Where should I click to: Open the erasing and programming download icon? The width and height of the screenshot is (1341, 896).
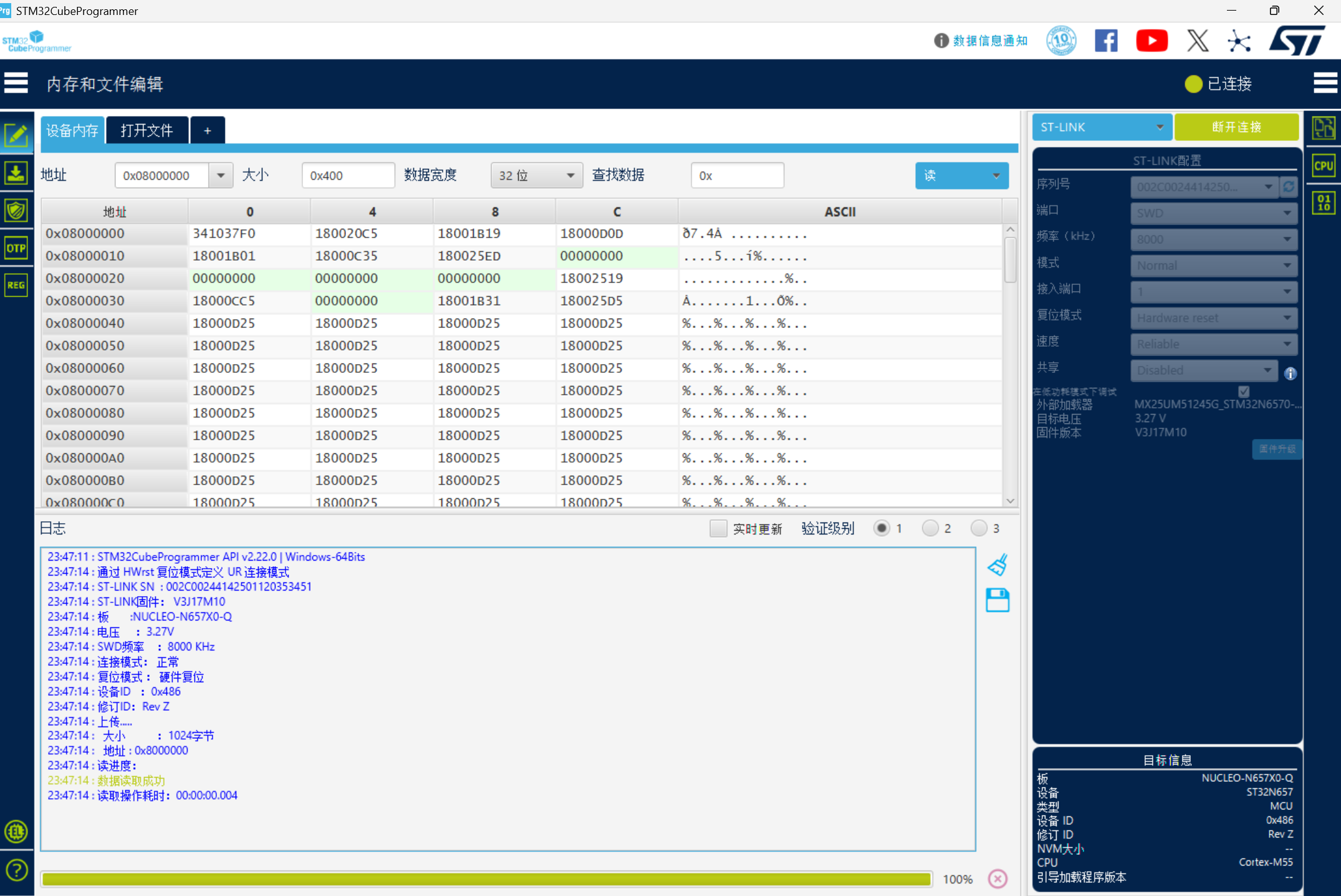point(16,173)
